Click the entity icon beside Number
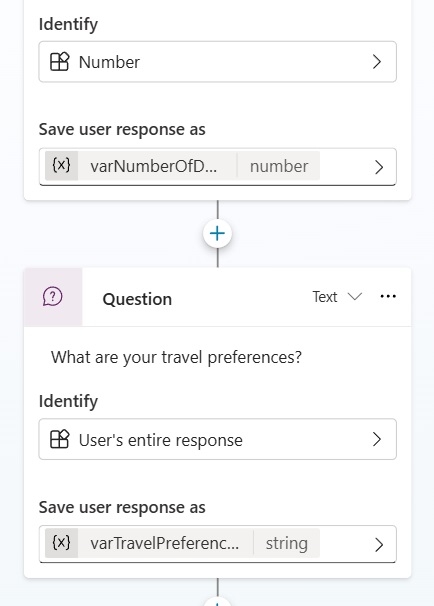This screenshot has height=606, width=434. point(60,62)
